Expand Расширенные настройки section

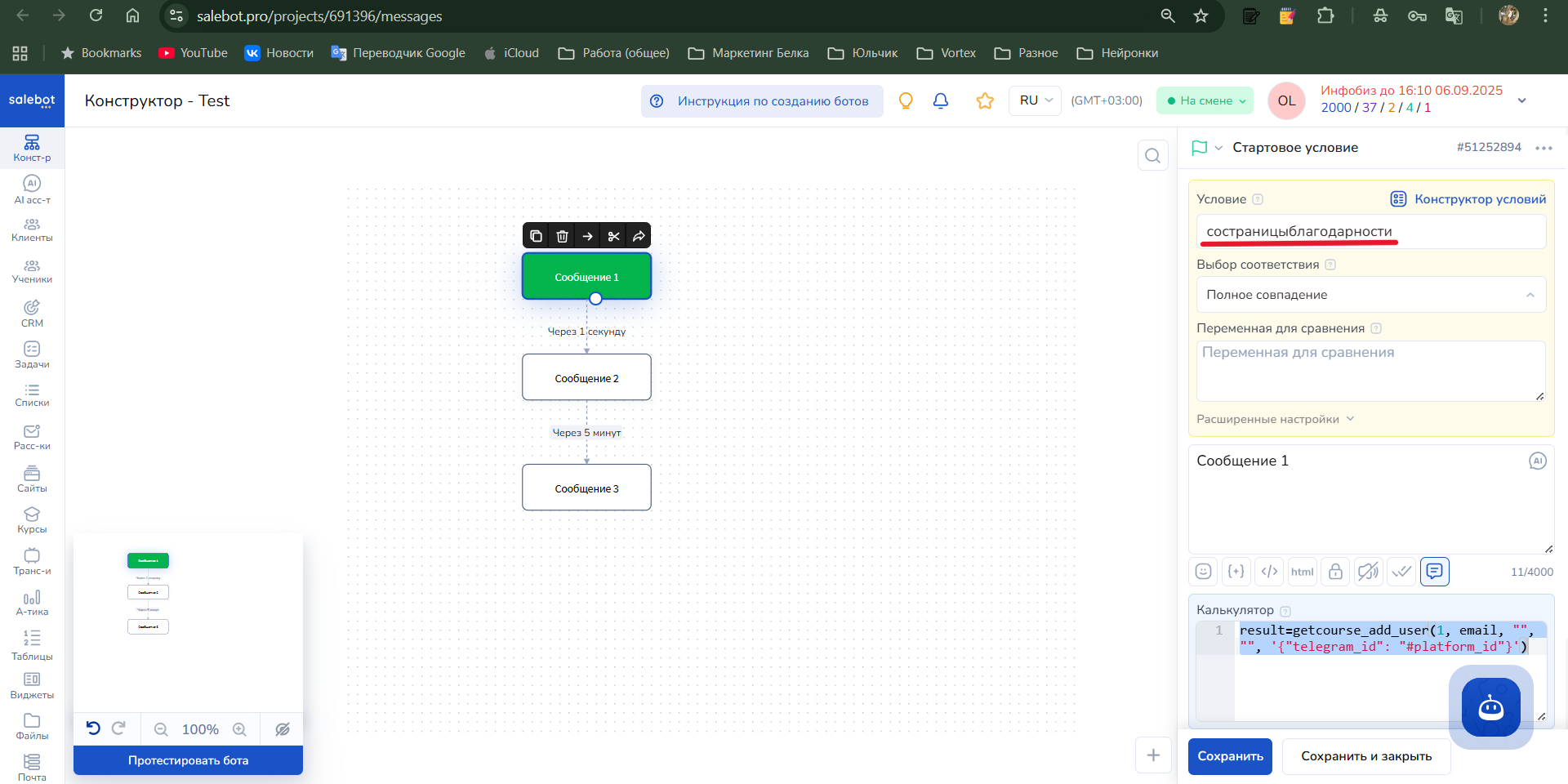(1275, 419)
